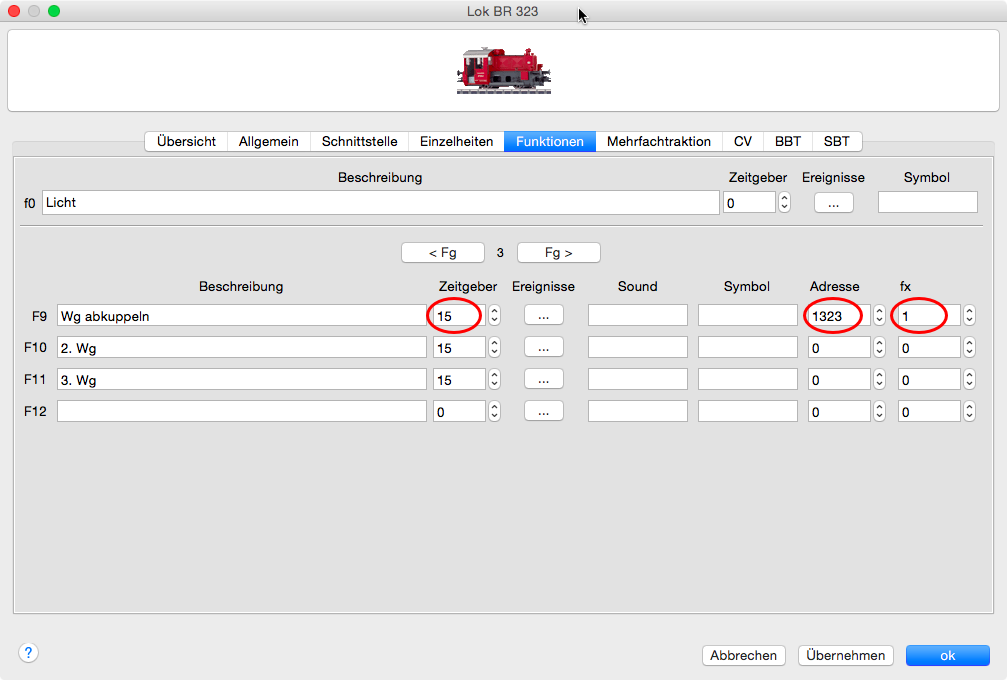Go to next function group
Image resolution: width=1007 pixels, height=680 pixels.
[558, 253]
